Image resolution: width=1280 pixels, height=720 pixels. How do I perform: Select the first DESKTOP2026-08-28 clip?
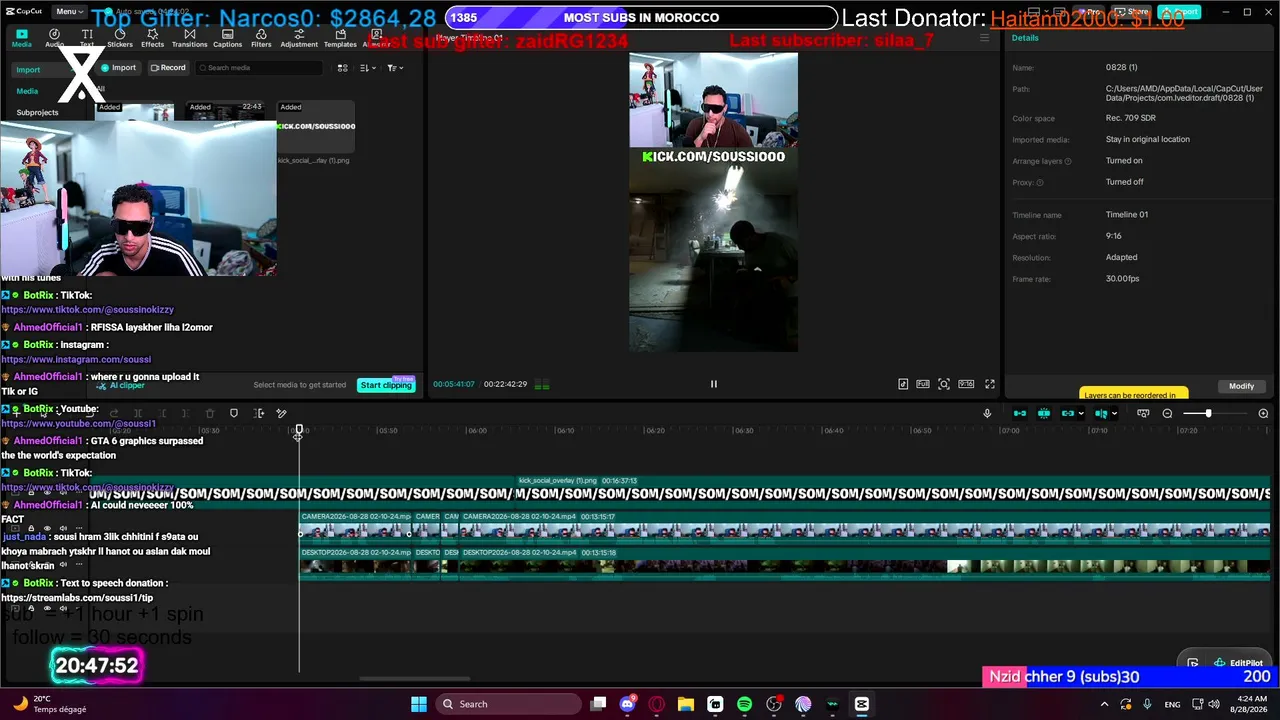356,563
